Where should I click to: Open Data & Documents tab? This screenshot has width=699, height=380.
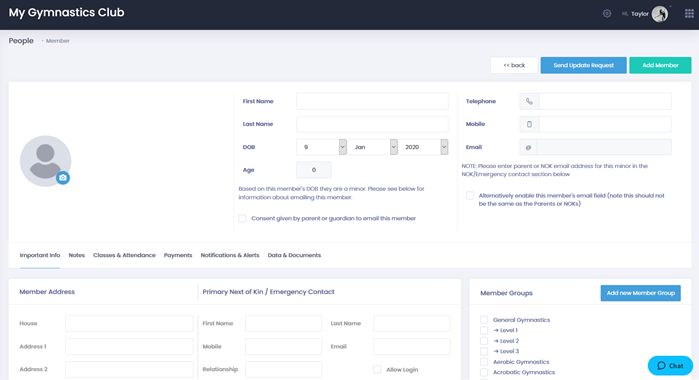click(294, 255)
